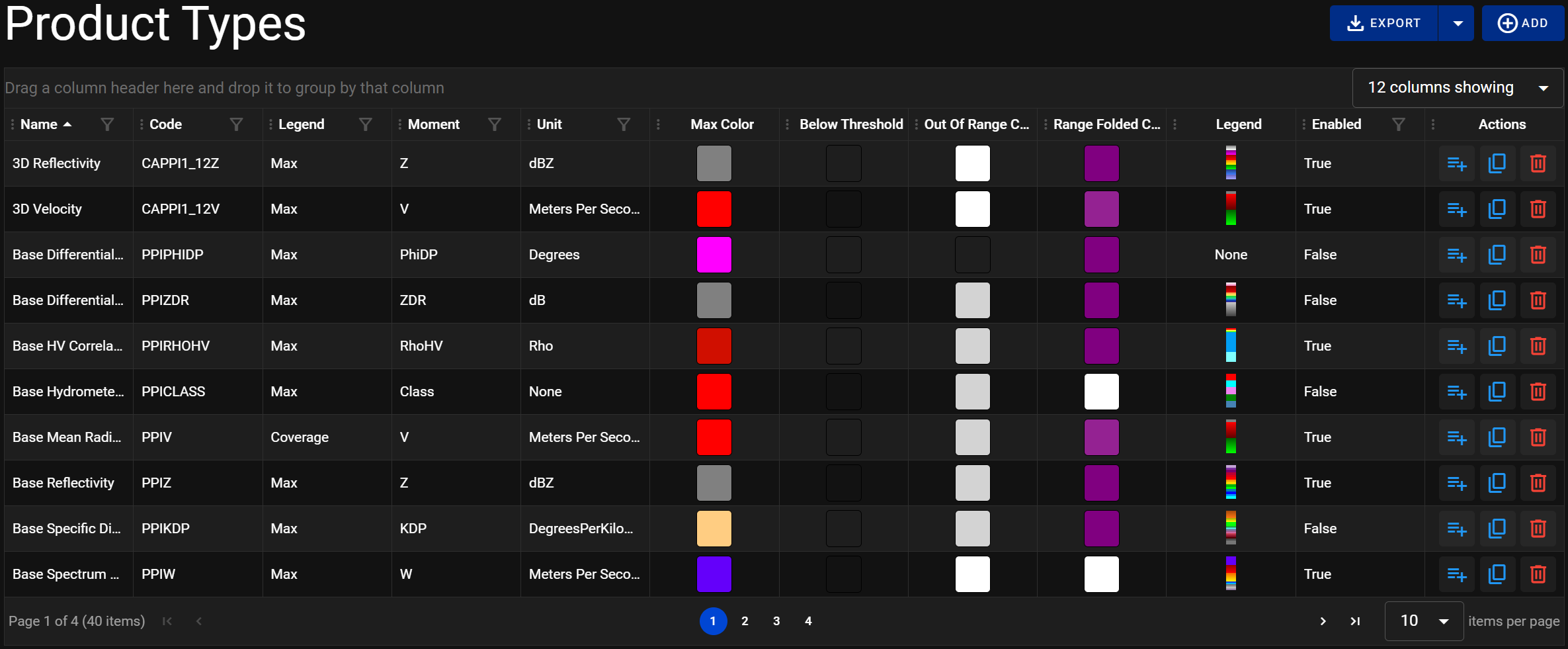Click the add-row icon for 3D Velocity
Image resolution: width=1568 pixels, height=649 pixels.
1457,209
